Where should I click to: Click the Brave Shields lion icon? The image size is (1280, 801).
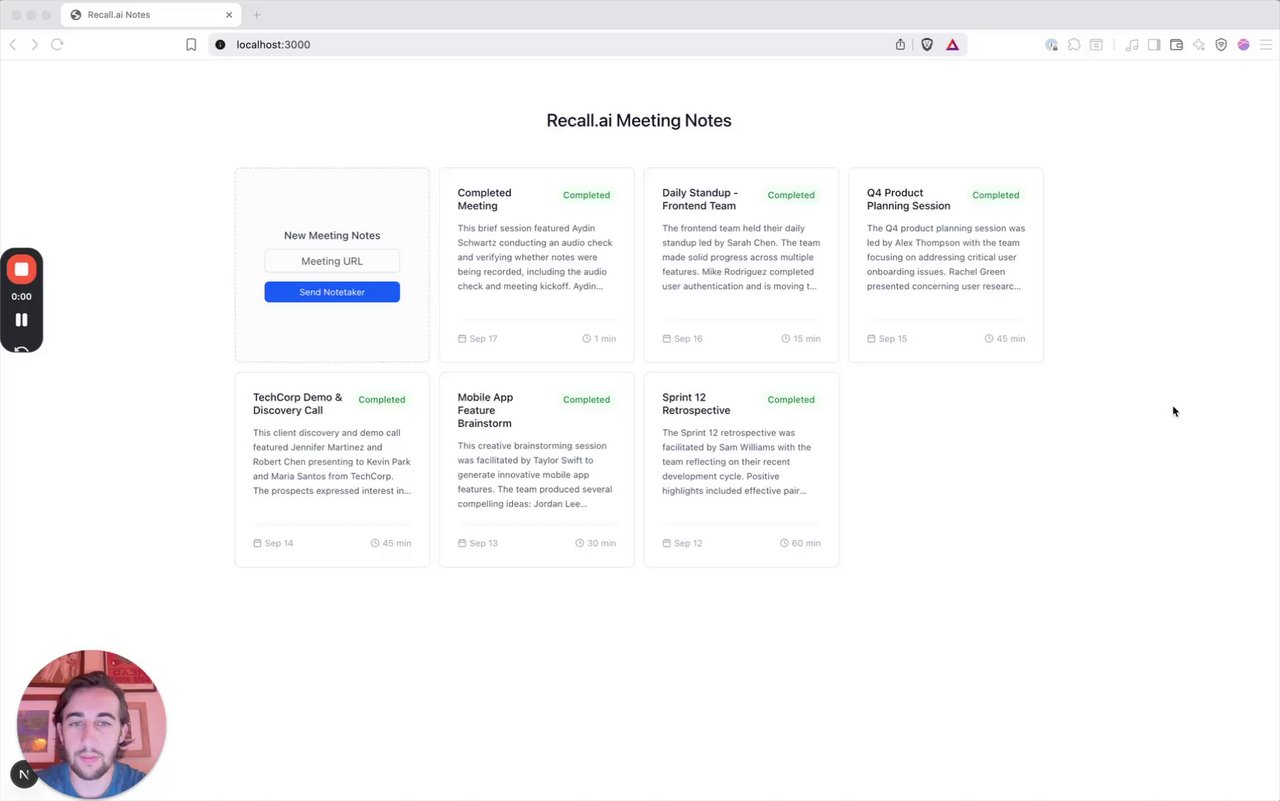(927, 45)
